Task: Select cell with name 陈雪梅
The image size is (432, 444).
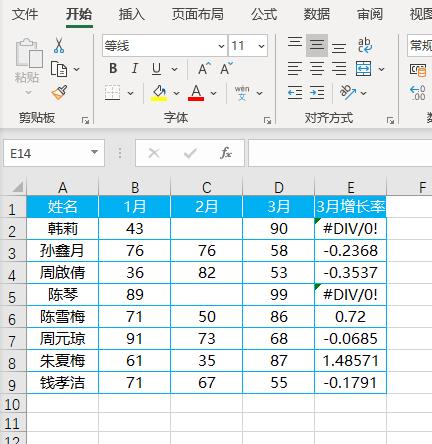Action: click(x=63, y=317)
